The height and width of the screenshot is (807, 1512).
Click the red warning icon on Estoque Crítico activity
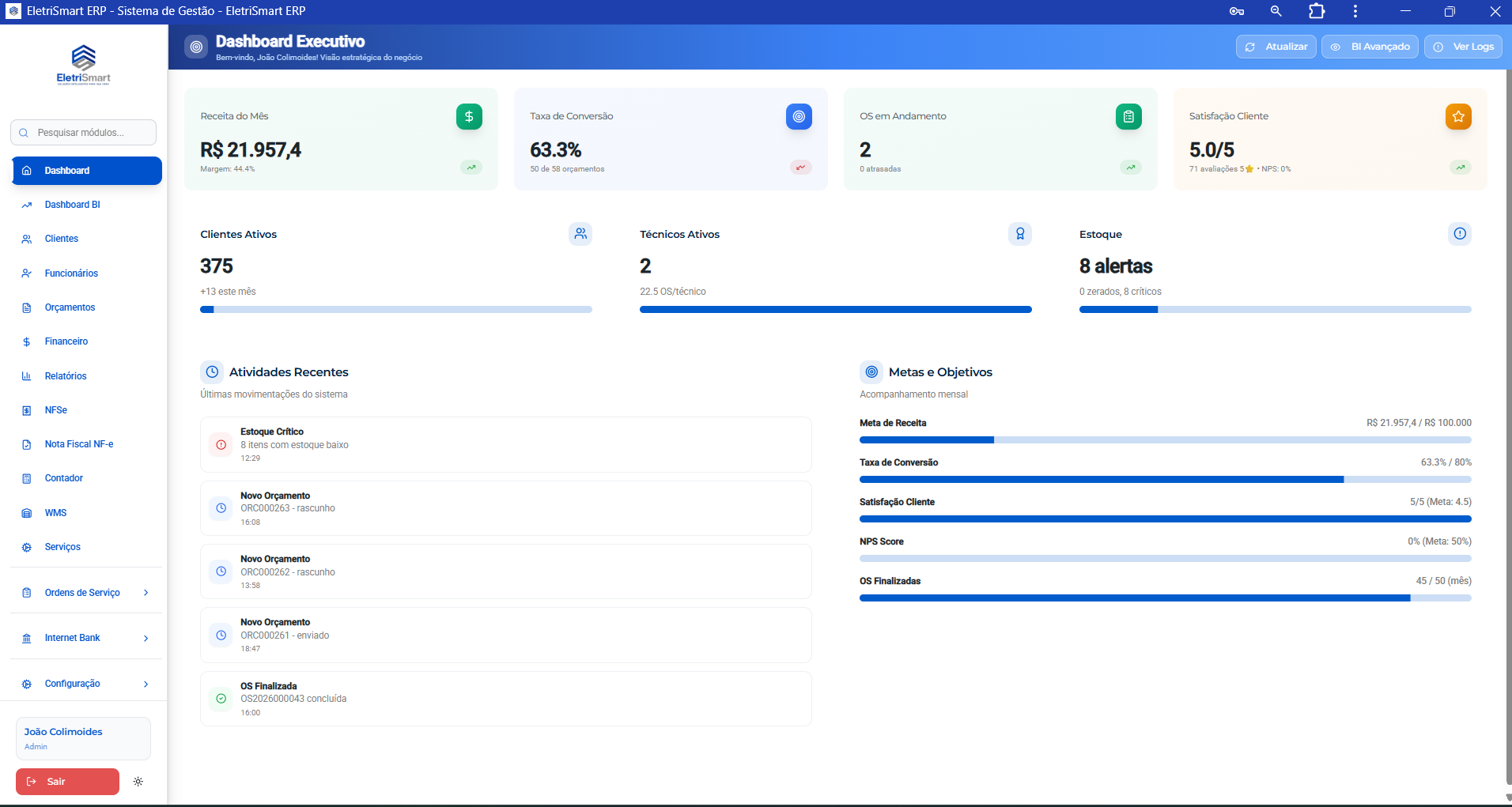pyautogui.click(x=221, y=445)
